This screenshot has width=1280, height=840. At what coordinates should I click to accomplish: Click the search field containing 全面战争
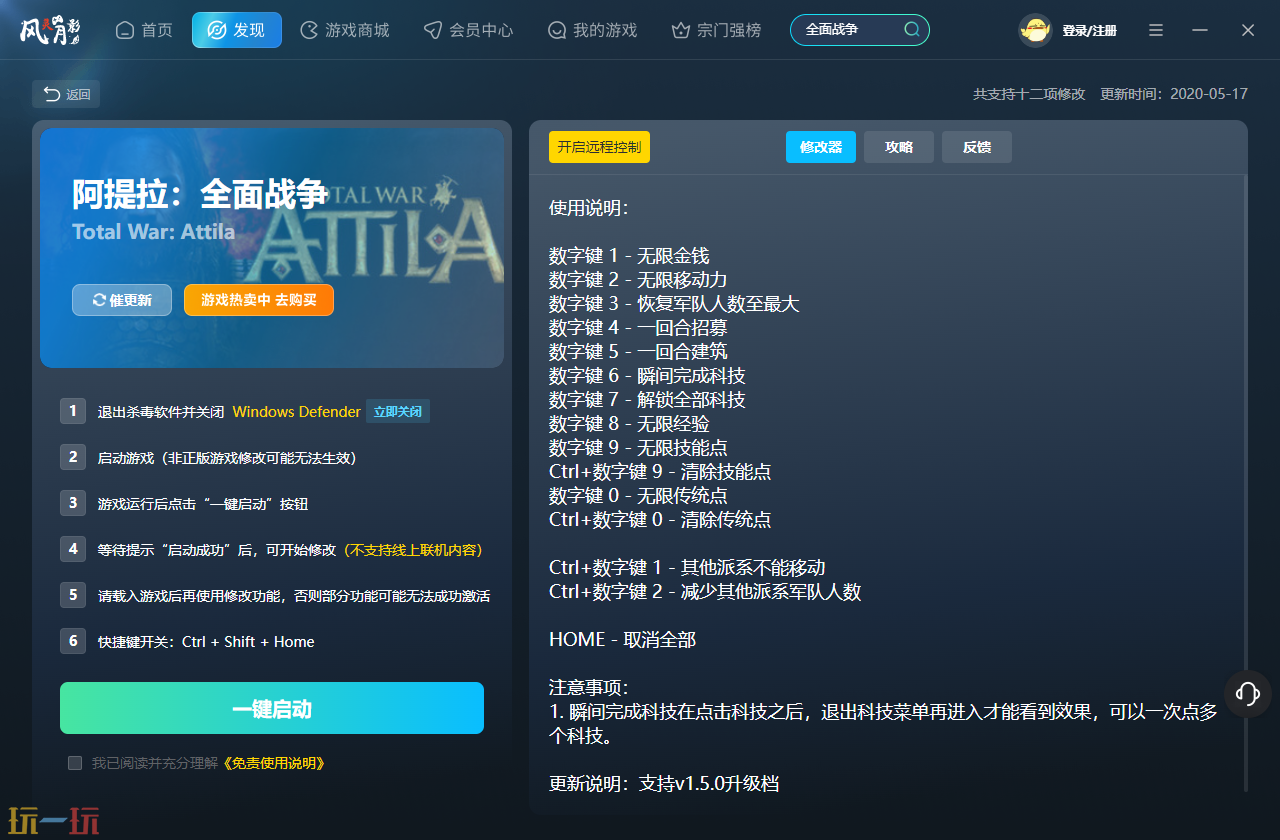(x=860, y=30)
